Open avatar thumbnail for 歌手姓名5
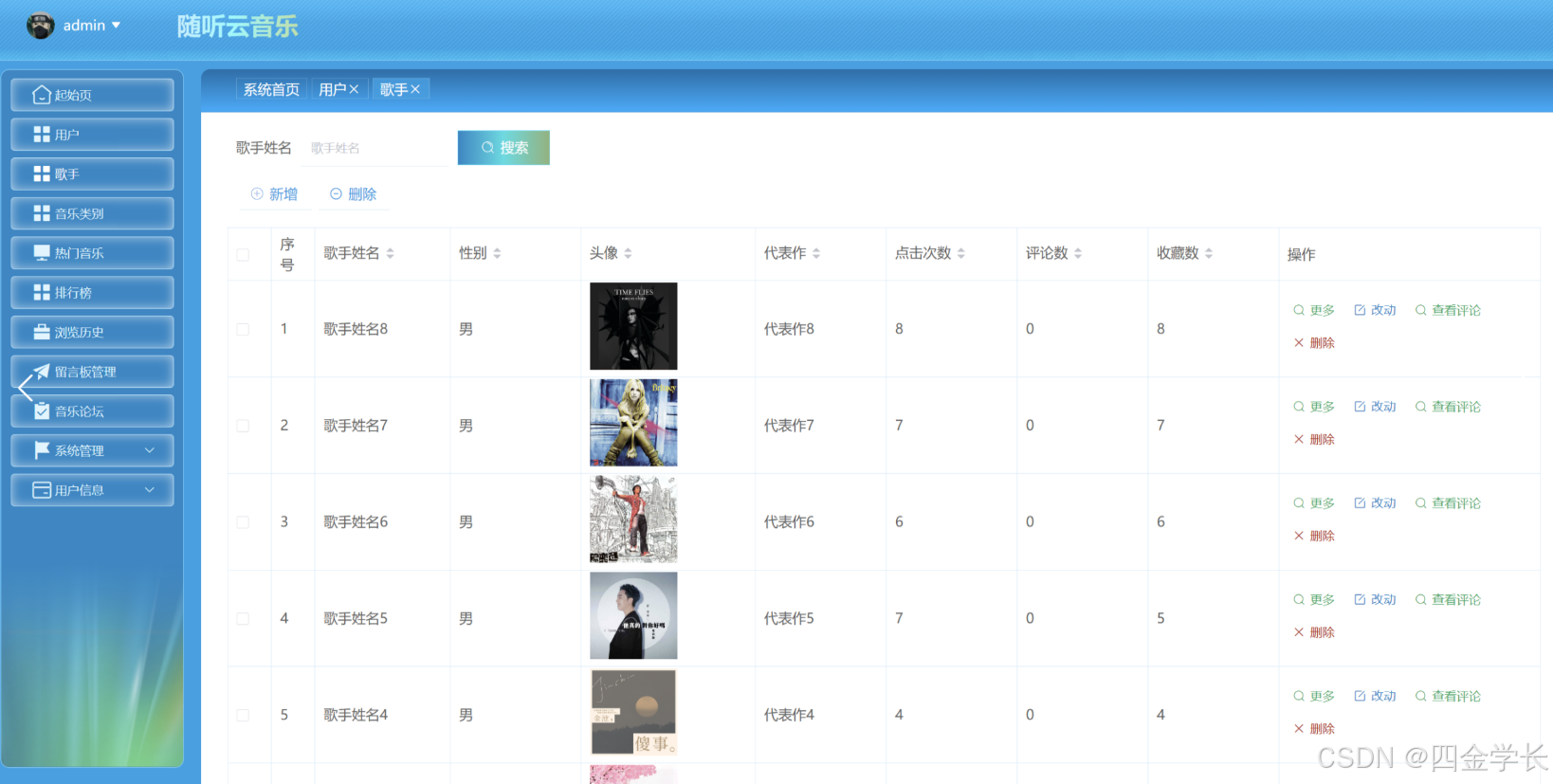 tap(633, 615)
